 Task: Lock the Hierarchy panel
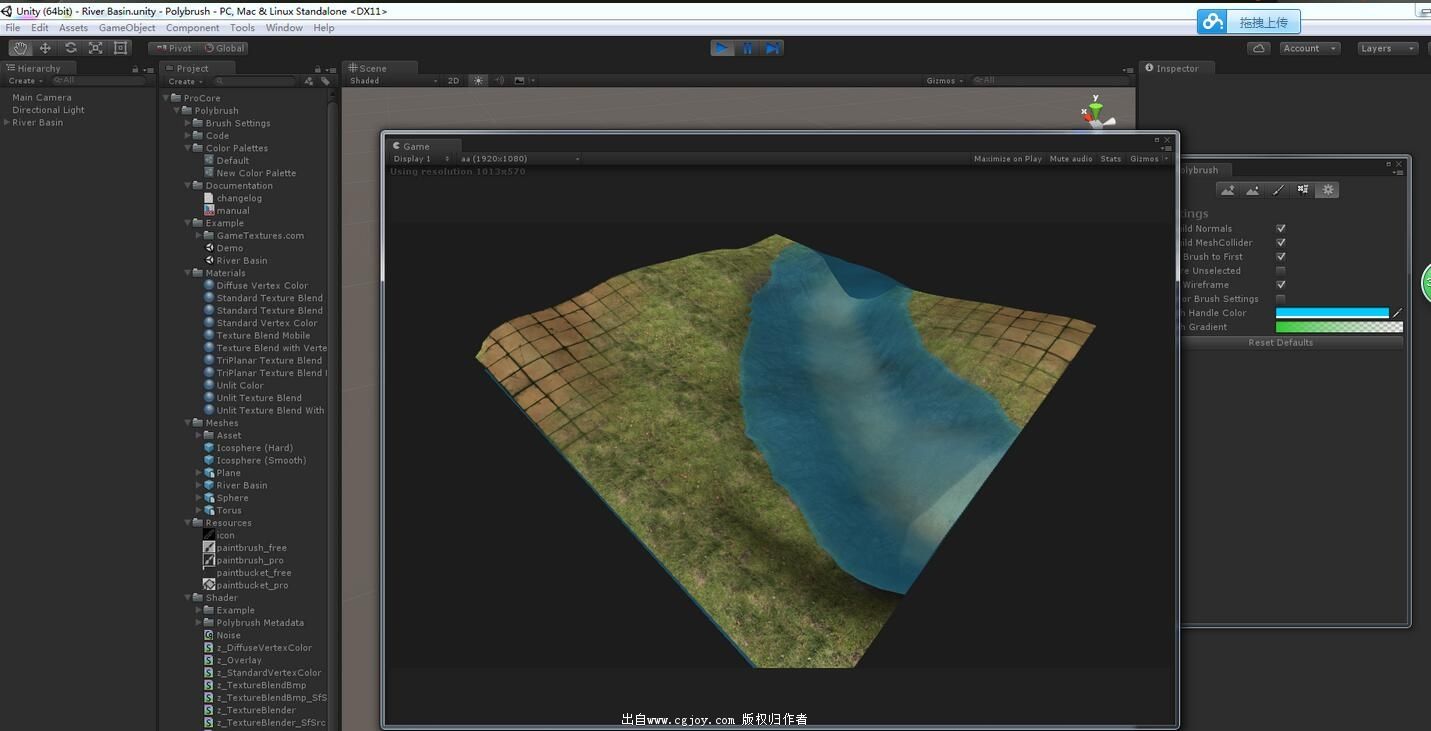coord(135,69)
